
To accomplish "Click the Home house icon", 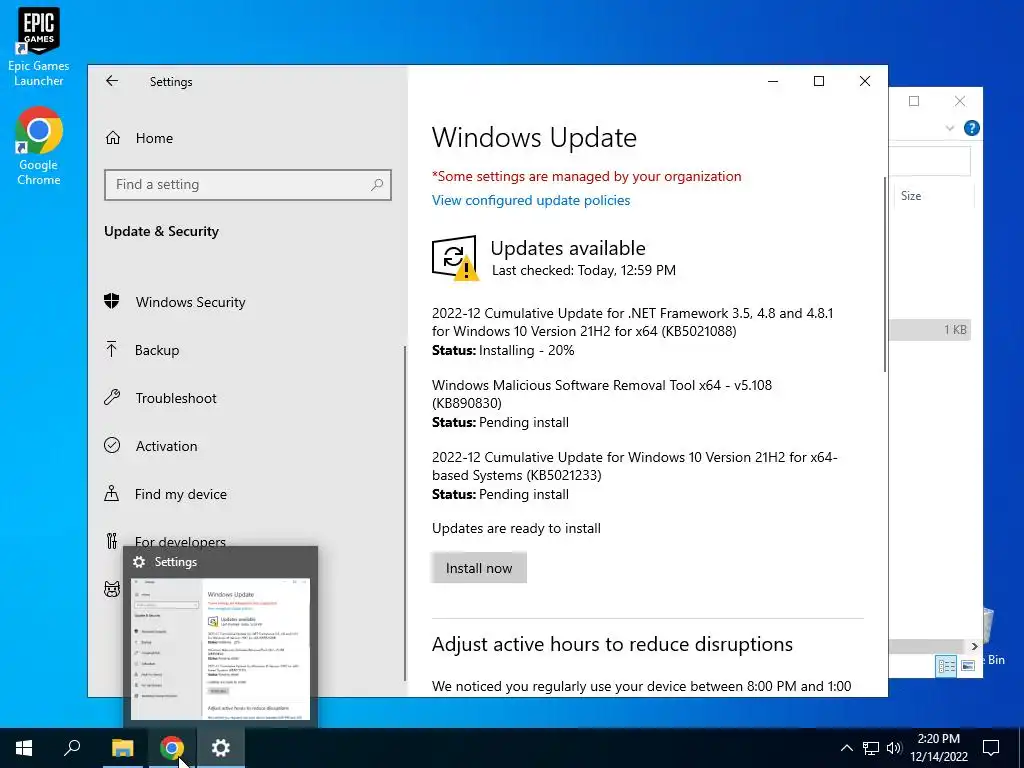I will pyautogui.click(x=113, y=138).
